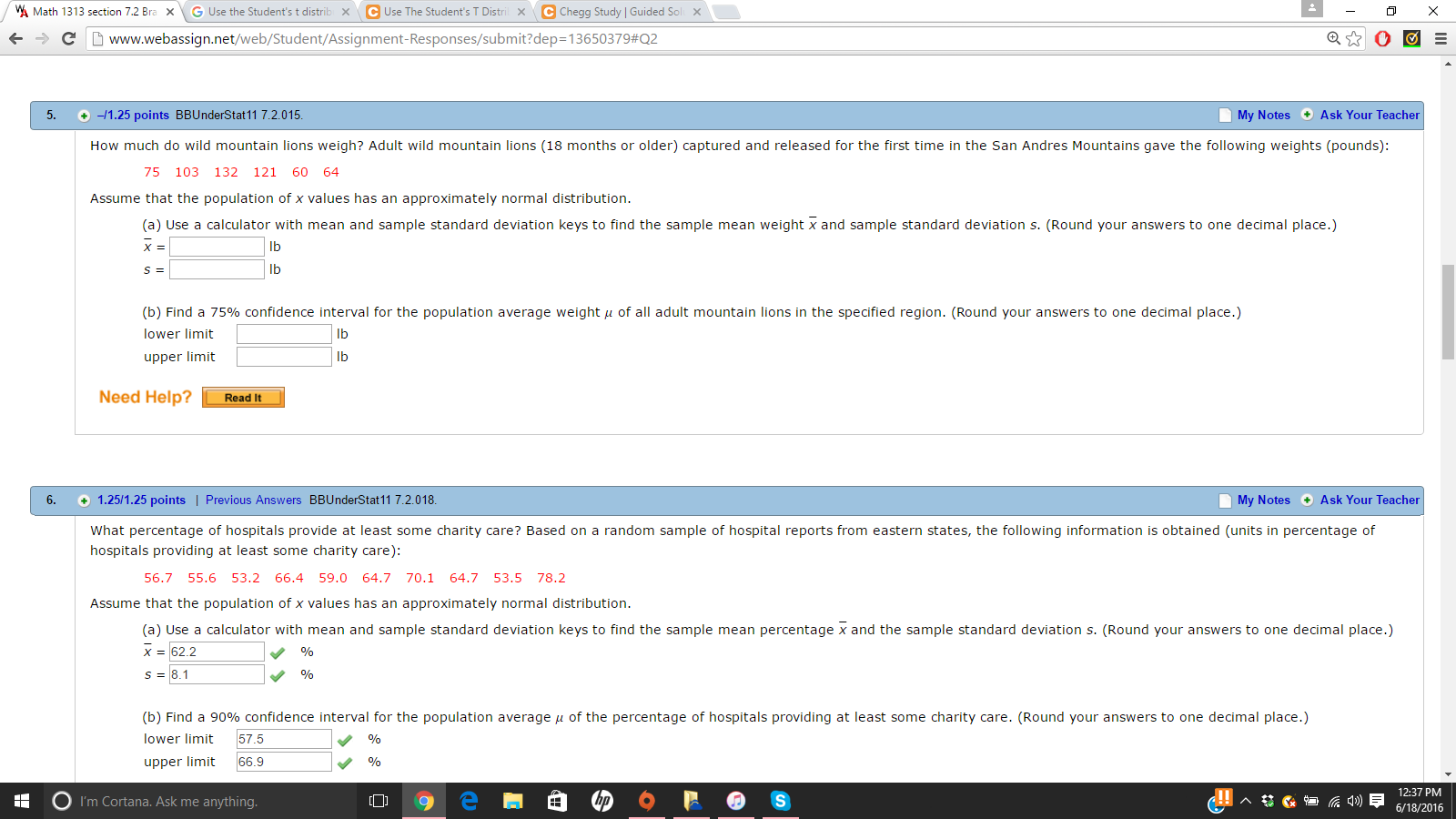The height and width of the screenshot is (819, 1456).
Task: Click the zoom magnifier in the address bar
Action: (x=1331, y=39)
